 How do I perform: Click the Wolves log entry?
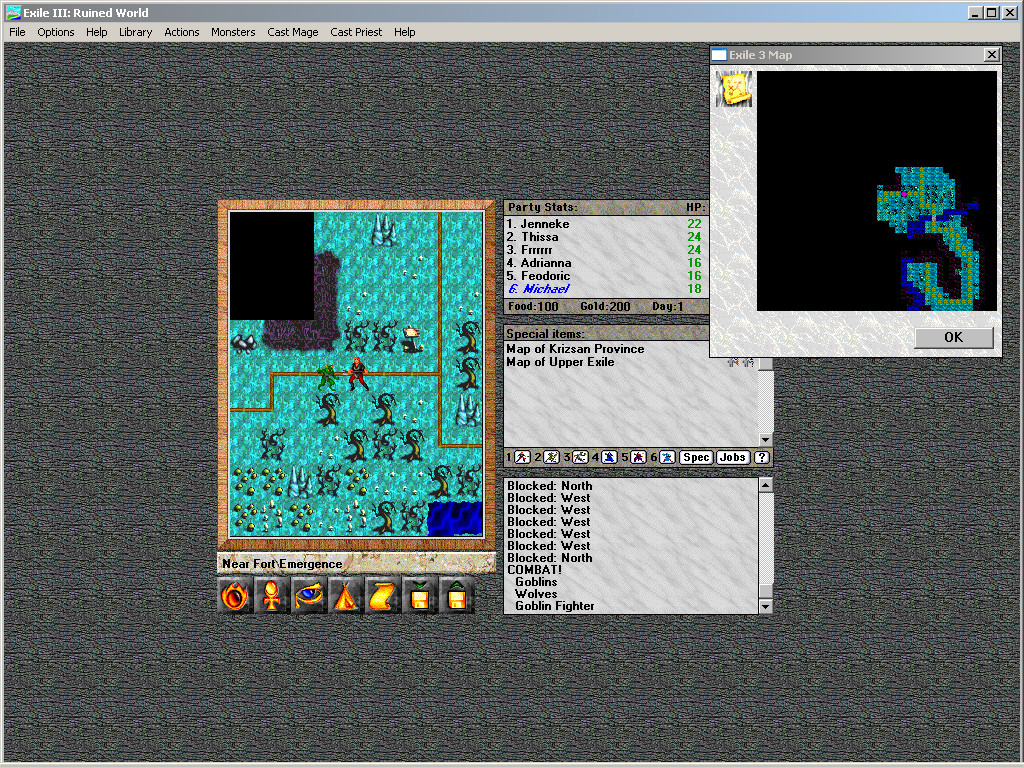click(536, 594)
